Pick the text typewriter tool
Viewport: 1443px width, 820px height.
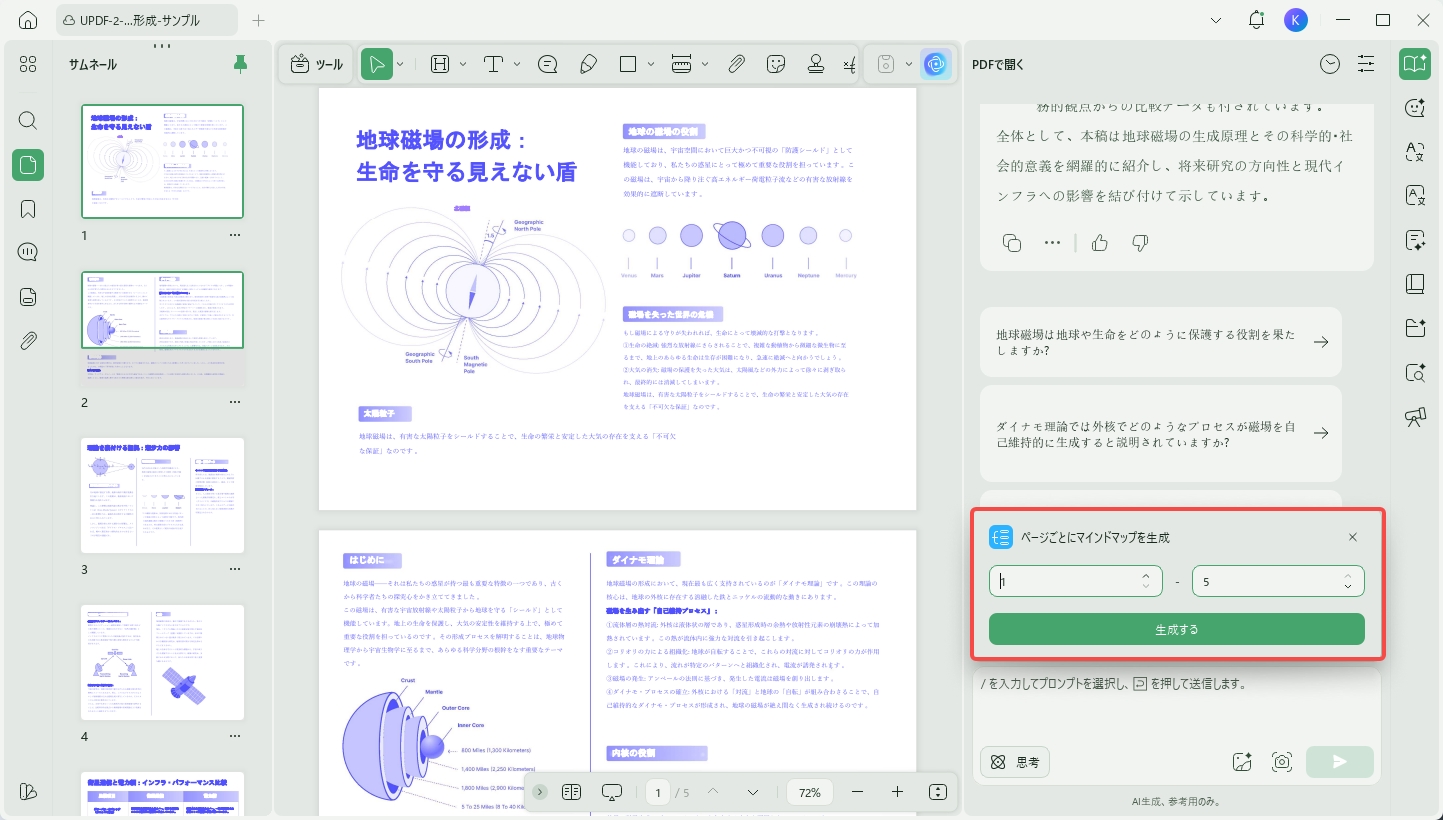tap(493, 64)
